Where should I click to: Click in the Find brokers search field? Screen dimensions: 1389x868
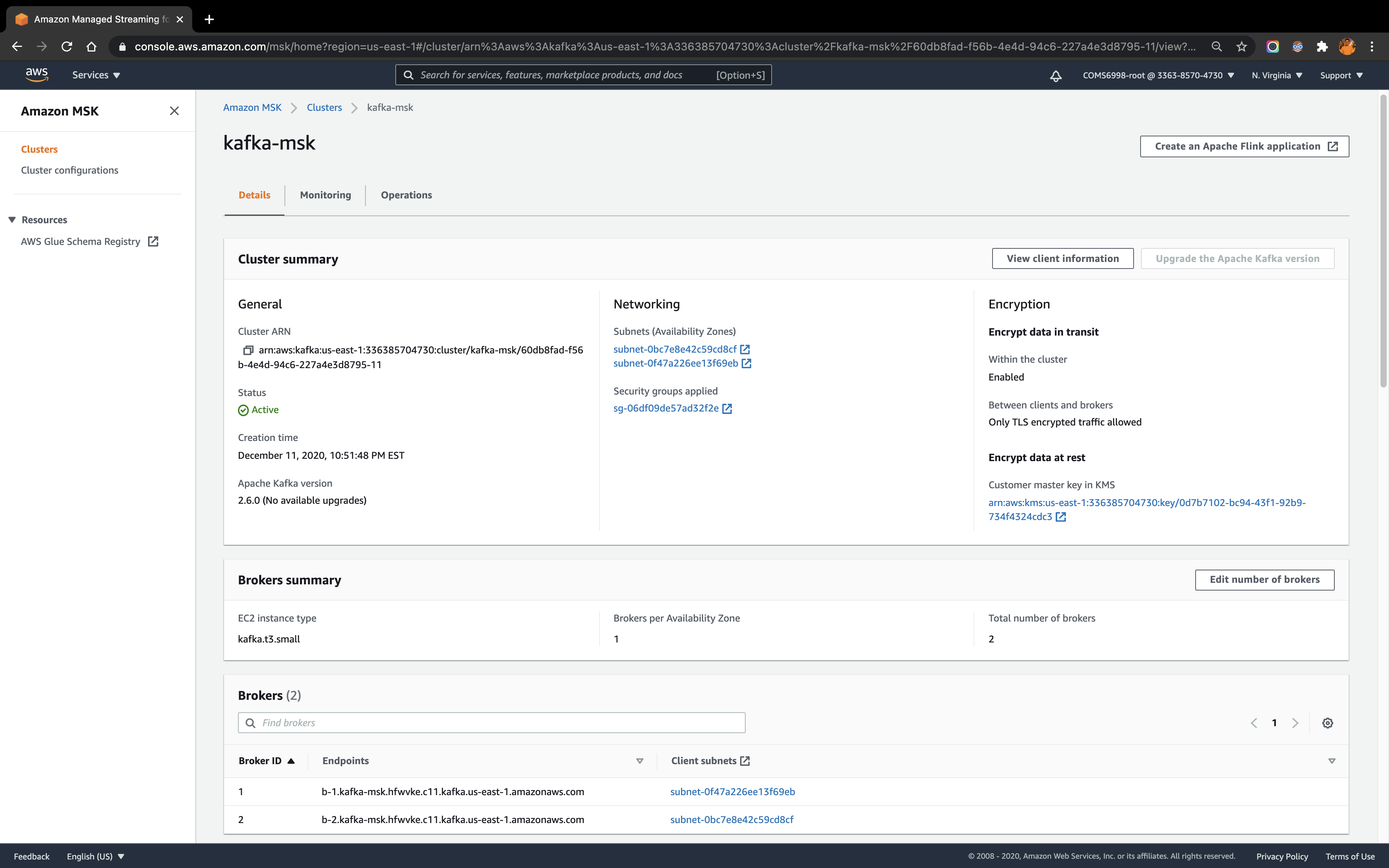492,723
